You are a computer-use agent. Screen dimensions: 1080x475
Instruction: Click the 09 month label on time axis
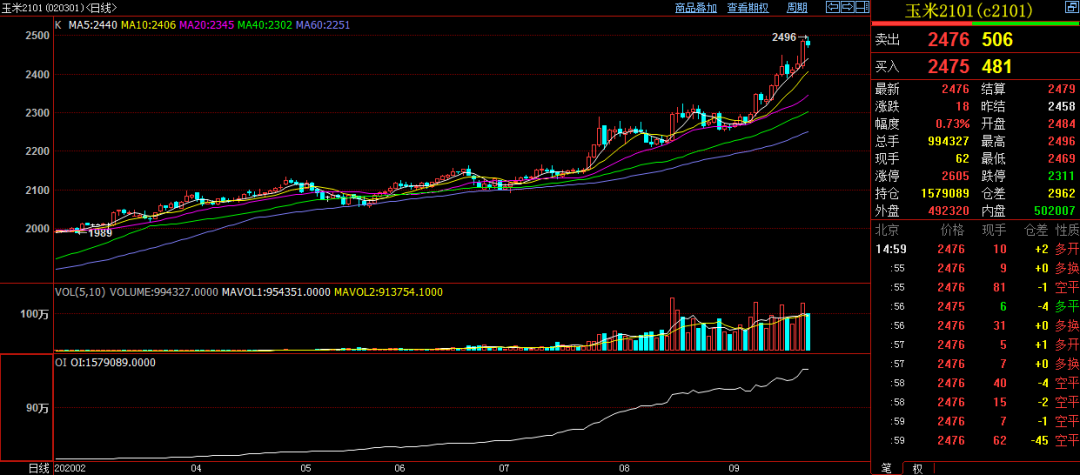click(733, 468)
